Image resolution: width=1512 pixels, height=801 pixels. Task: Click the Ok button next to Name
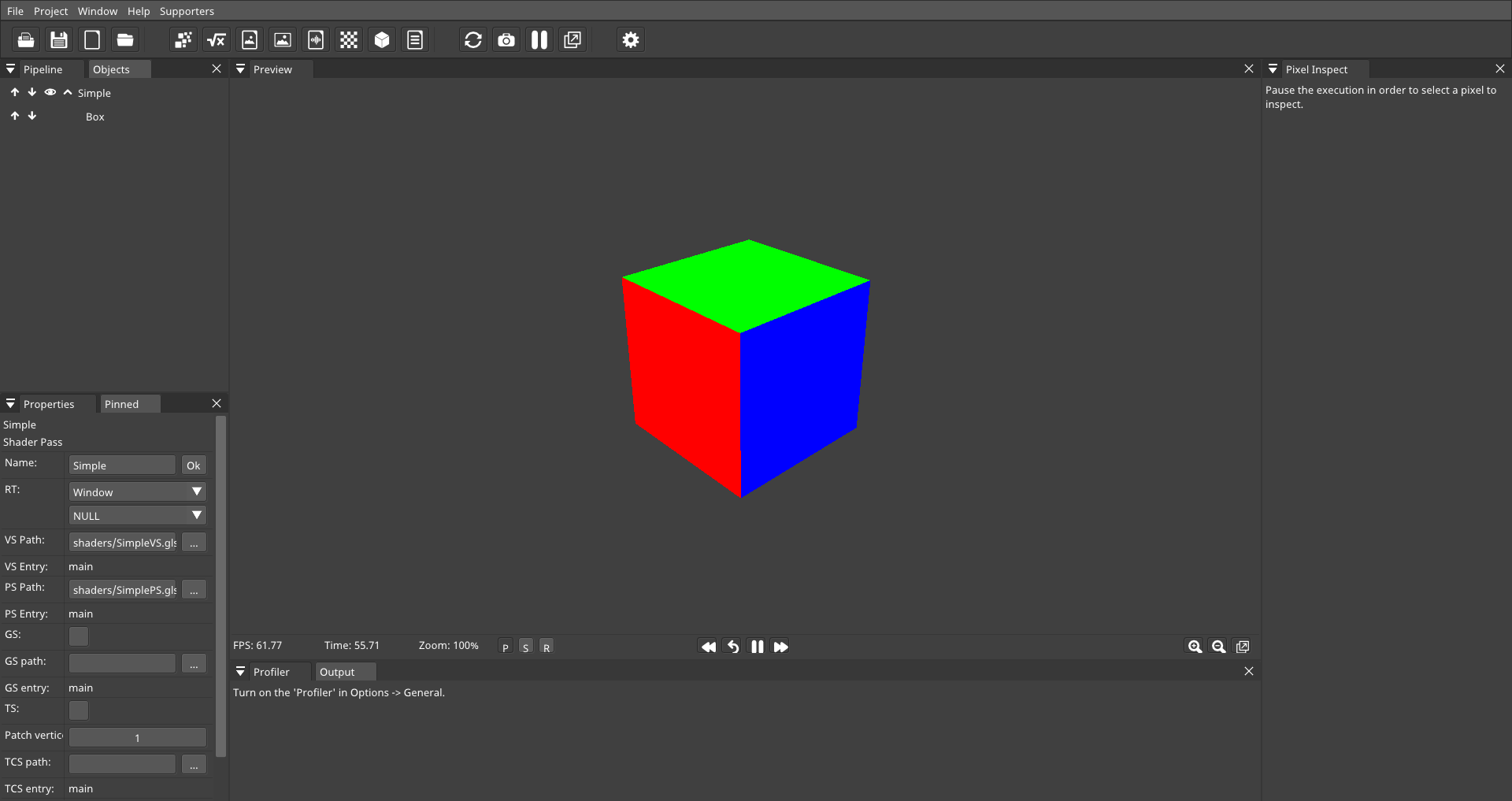pyautogui.click(x=193, y=465)
